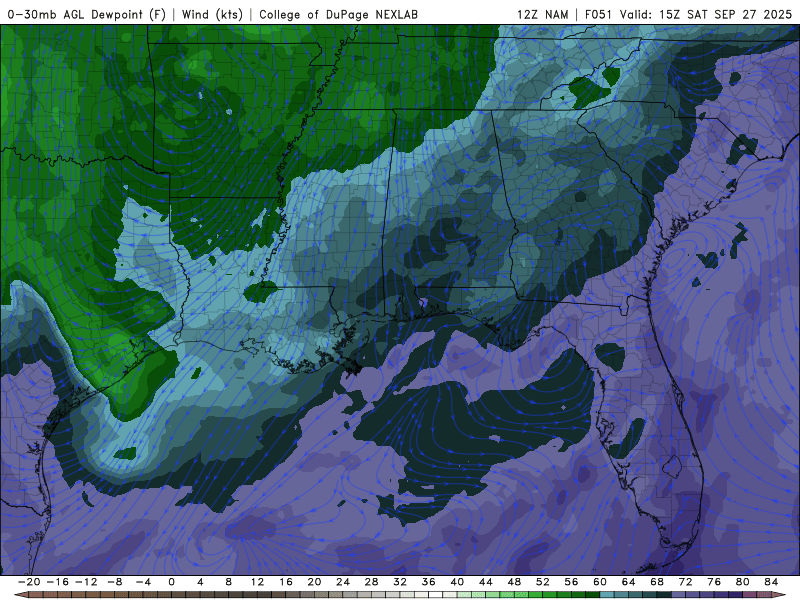Click the 52 value on the dewpoint legend
Image resolution: width=800 pixels, height=600 pixels.
(x=543, y=582)
